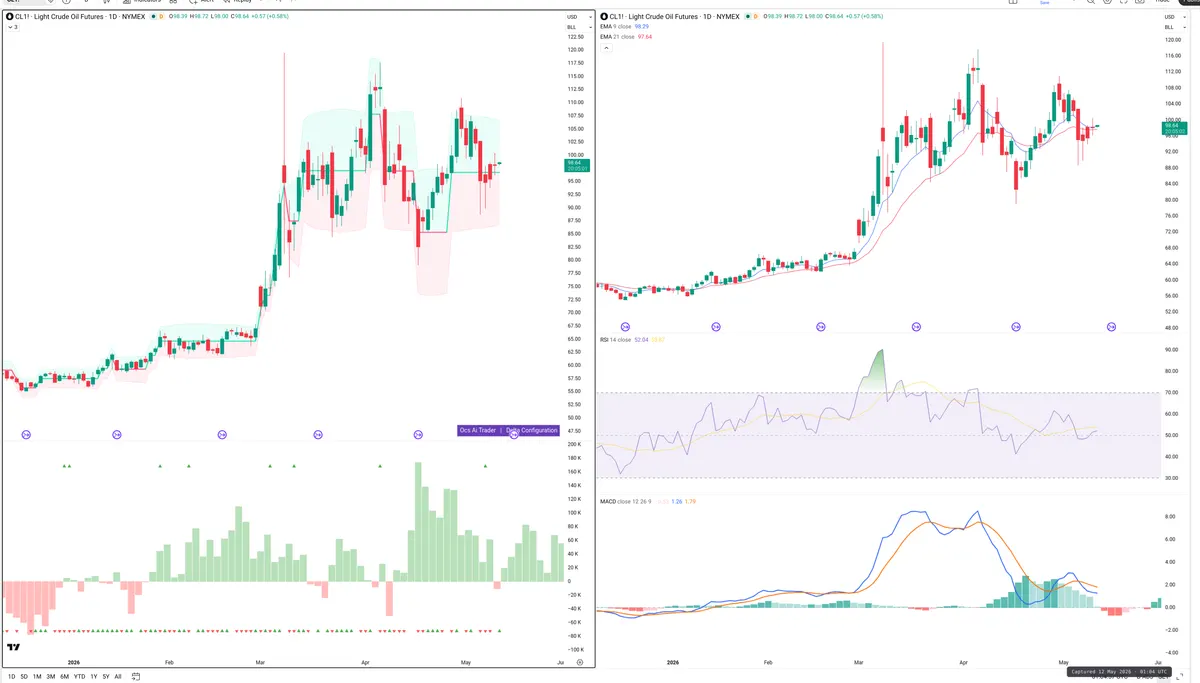
Task: Click the event marker nearest Feb on right chart
Action: (x=715, y=327)
